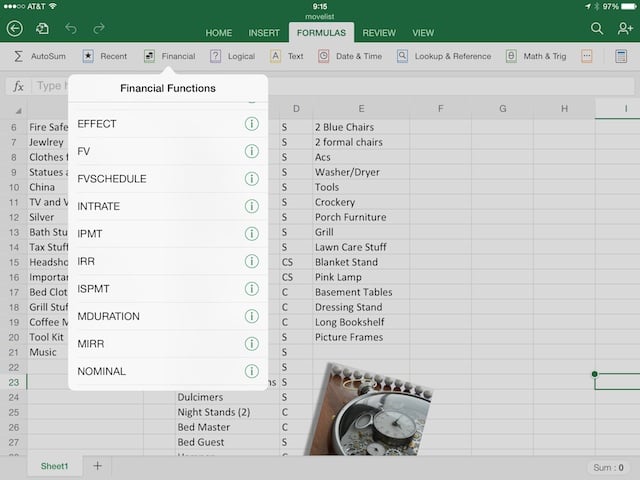Undo the last action
The image size is (640, 480).
click(x=71, y=29)
